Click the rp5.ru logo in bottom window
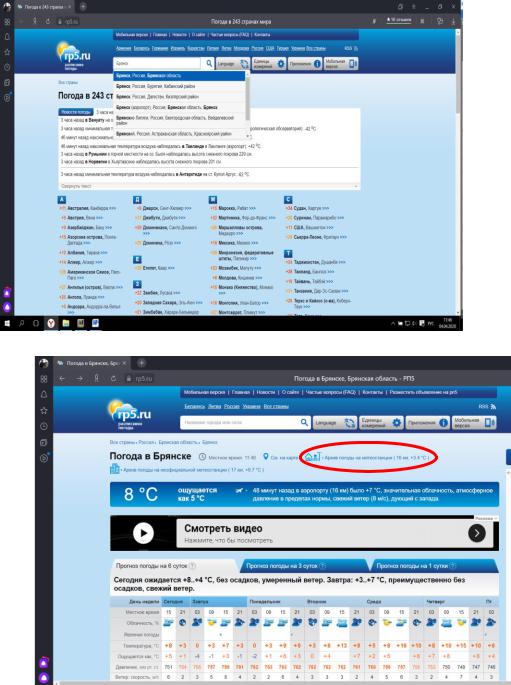The width and height of the screenshot is (511, 685). tap(129, 413)
